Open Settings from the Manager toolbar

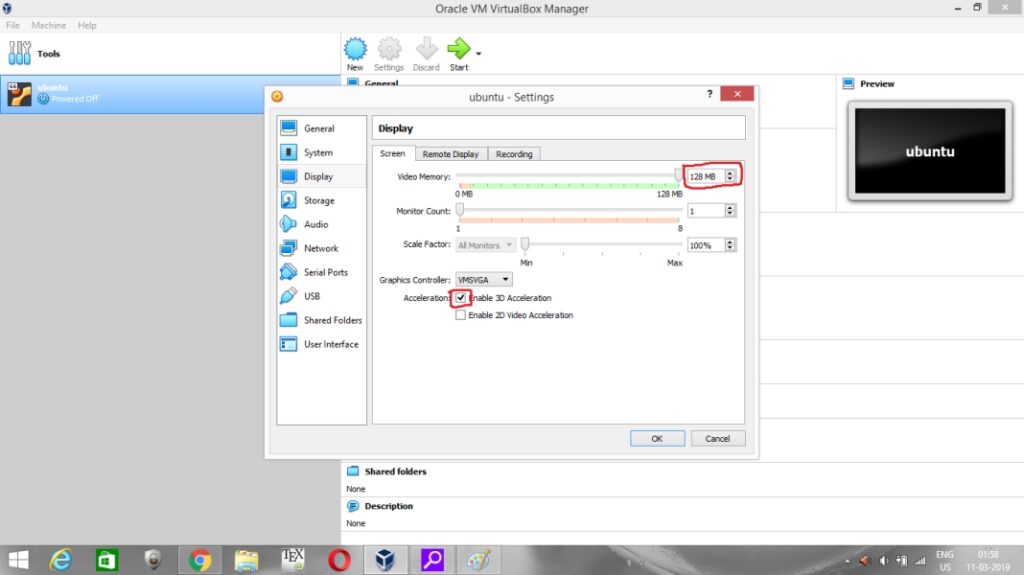point(389,54)
